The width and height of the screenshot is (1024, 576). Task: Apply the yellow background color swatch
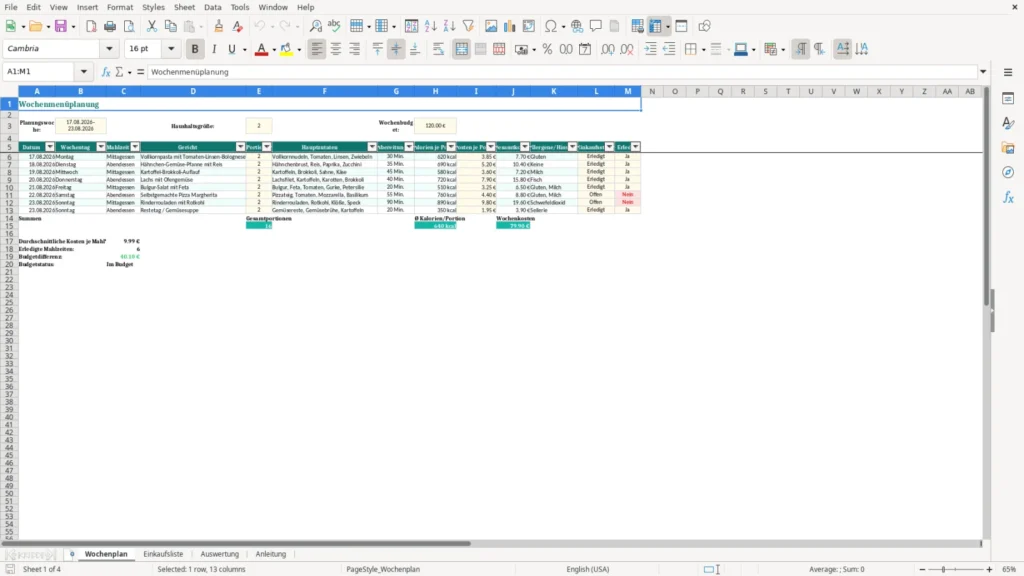(x=286, y=49)
